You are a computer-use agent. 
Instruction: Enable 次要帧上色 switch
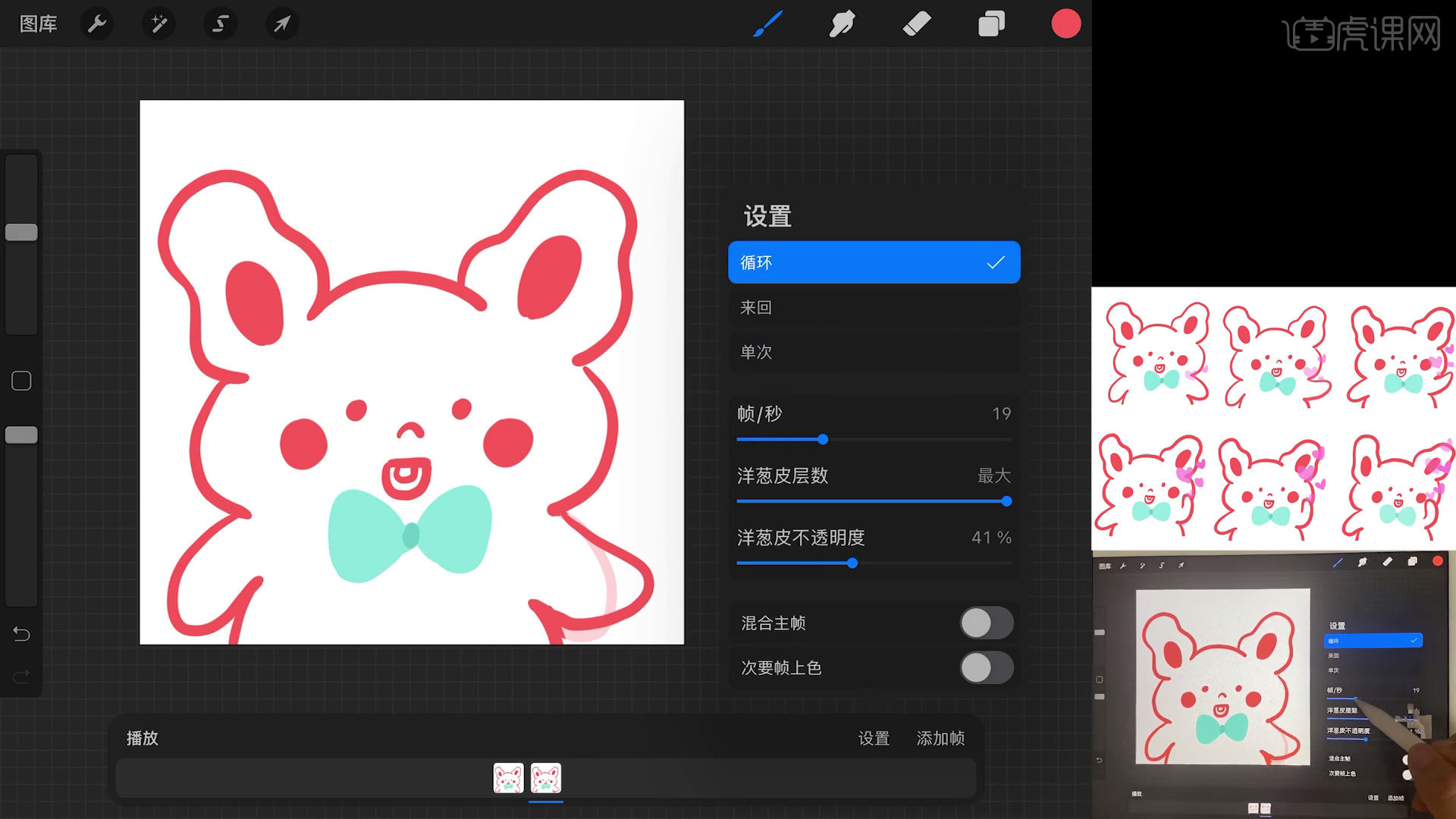(986, 668)
